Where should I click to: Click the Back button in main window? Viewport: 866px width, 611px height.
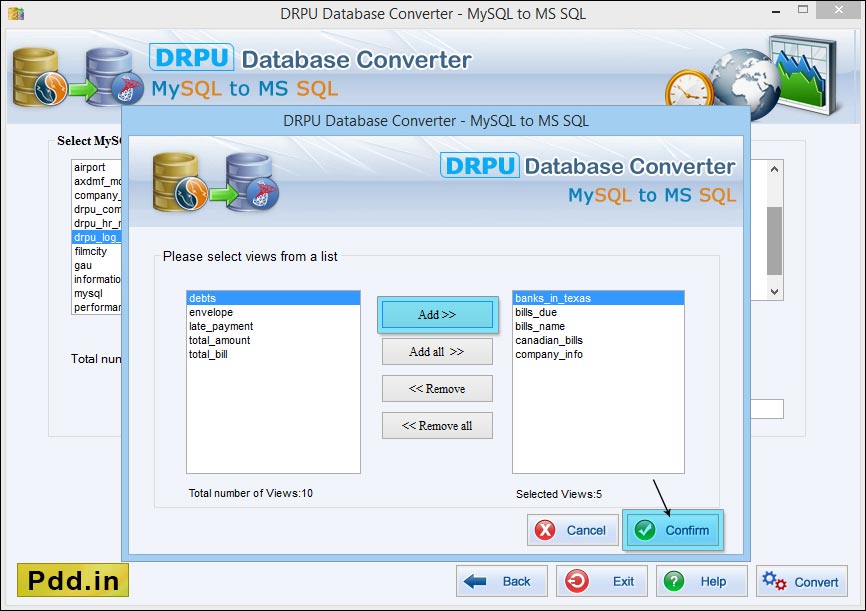tap(501, 581)
